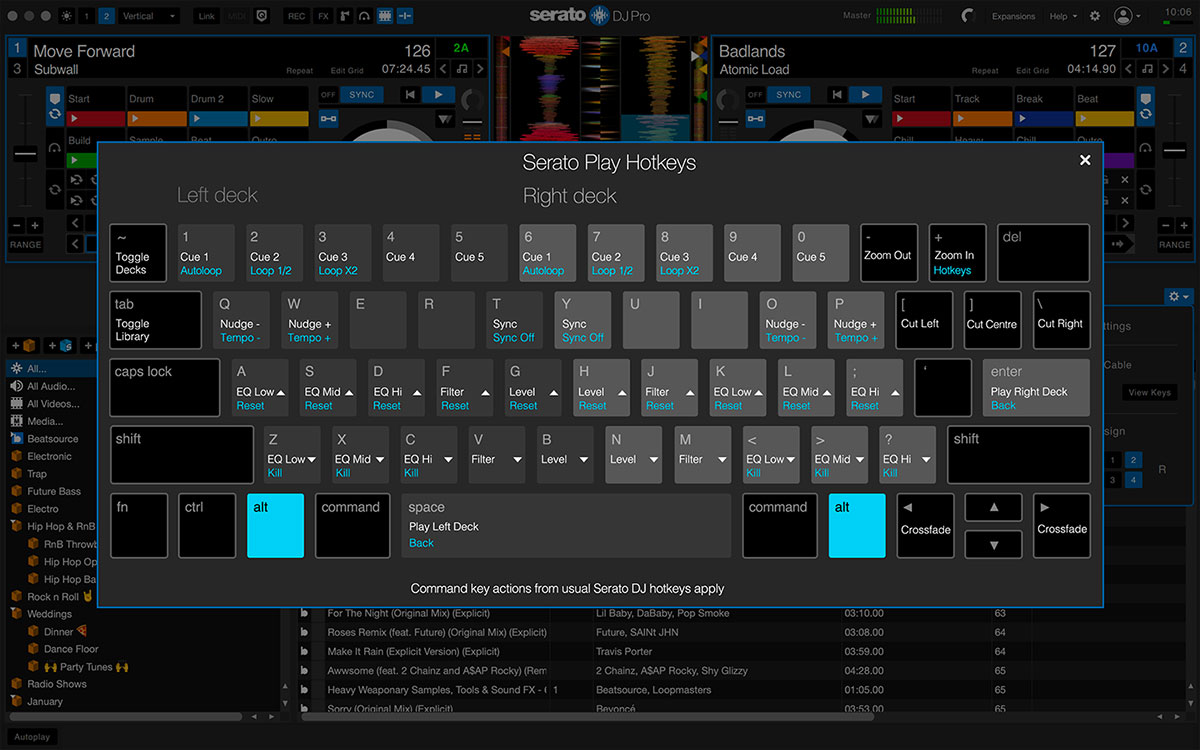Screen dimensions: 1200x750
Task: Turn off sync with left deck OFF
Action: coord(328,94)
